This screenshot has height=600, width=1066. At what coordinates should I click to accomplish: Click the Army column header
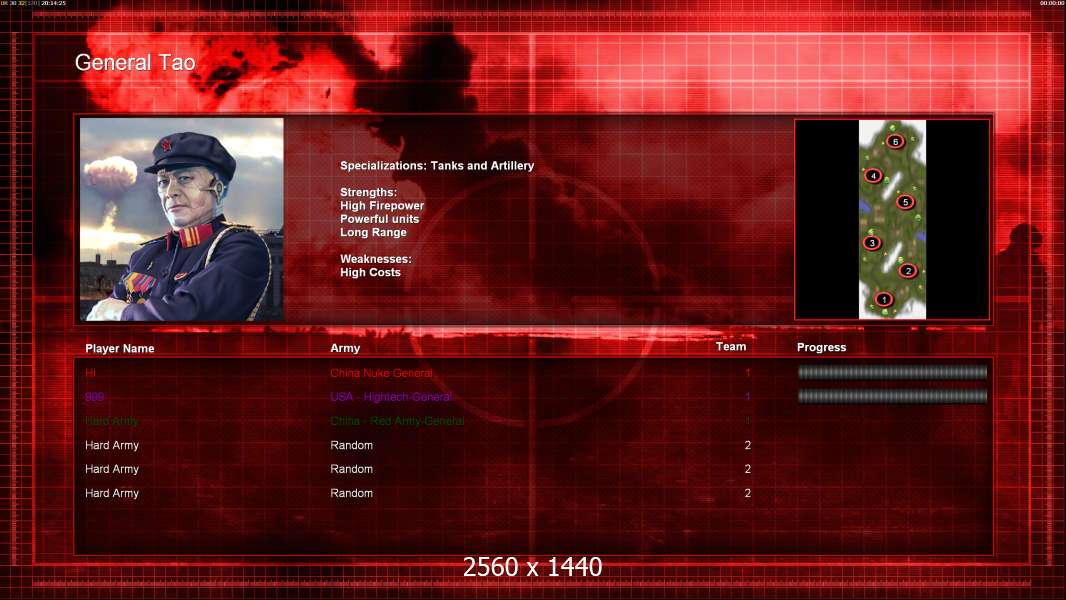[x=345, y=348]
